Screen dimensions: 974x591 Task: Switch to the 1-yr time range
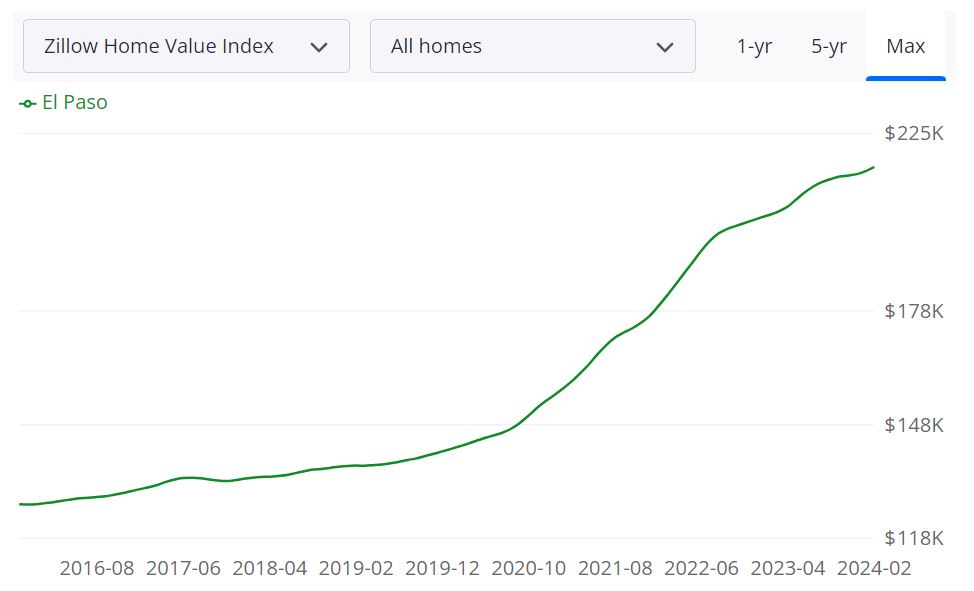(754, 46)
